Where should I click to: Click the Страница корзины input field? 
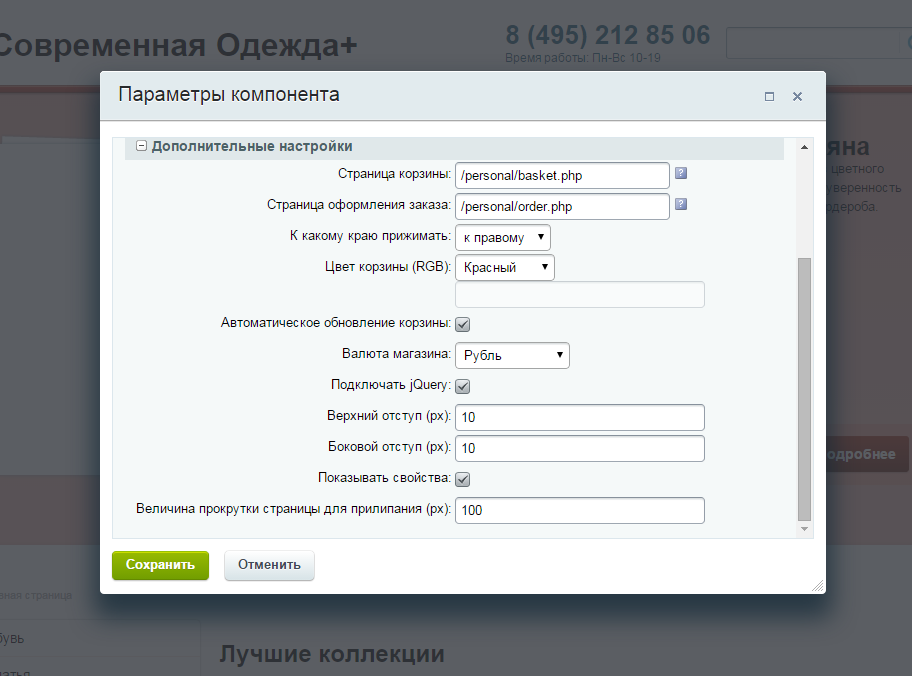[x=561, y=175]
